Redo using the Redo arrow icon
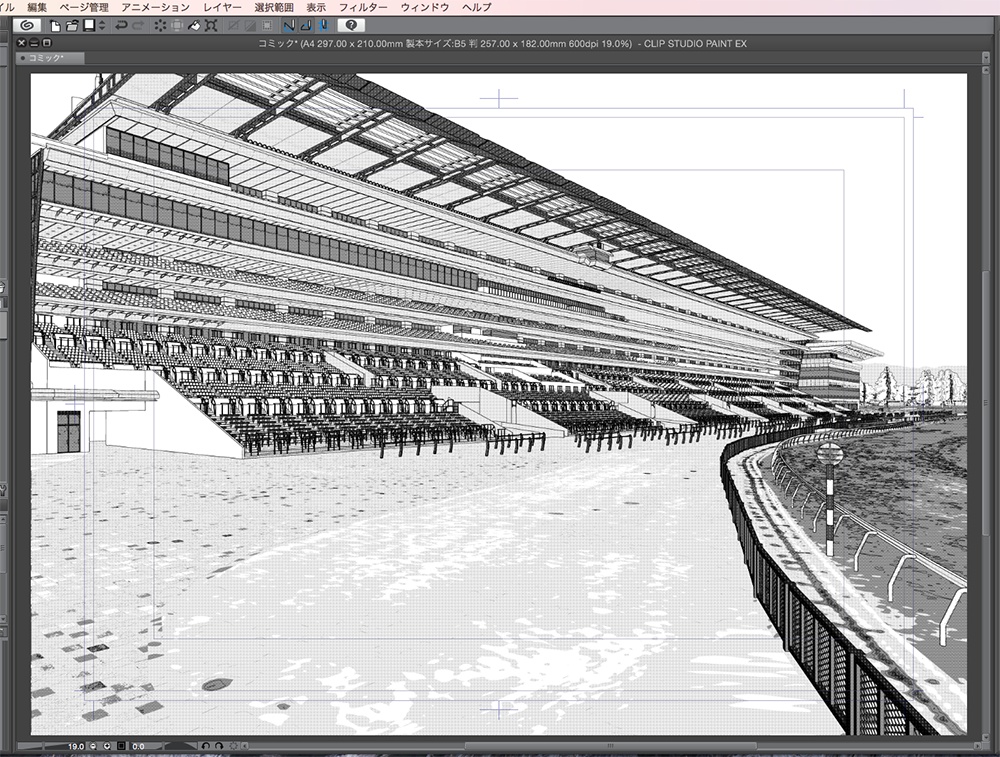The image size is (1000, 757). [139, 24]
